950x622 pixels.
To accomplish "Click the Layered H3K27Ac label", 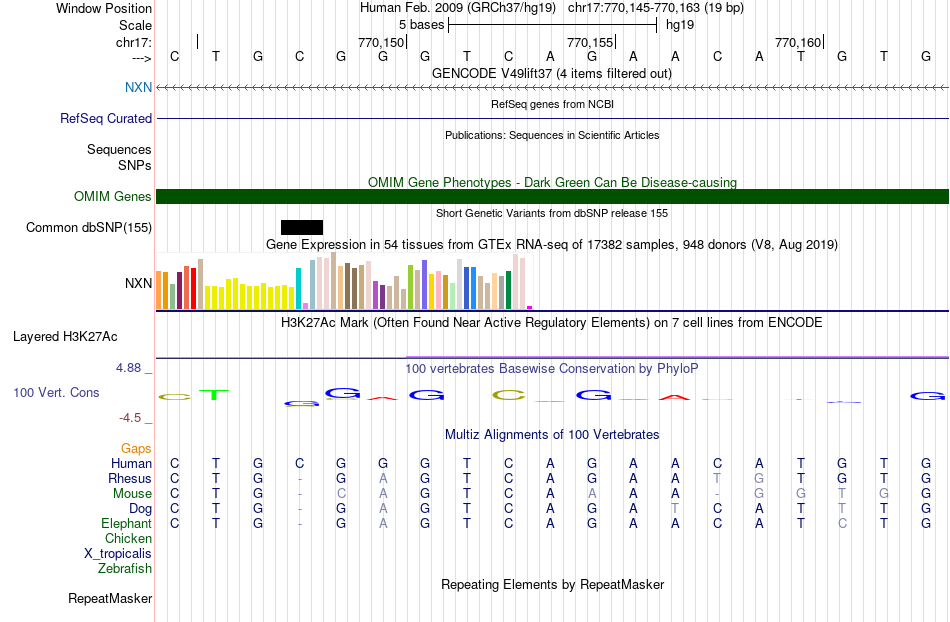I will point(65,336).
